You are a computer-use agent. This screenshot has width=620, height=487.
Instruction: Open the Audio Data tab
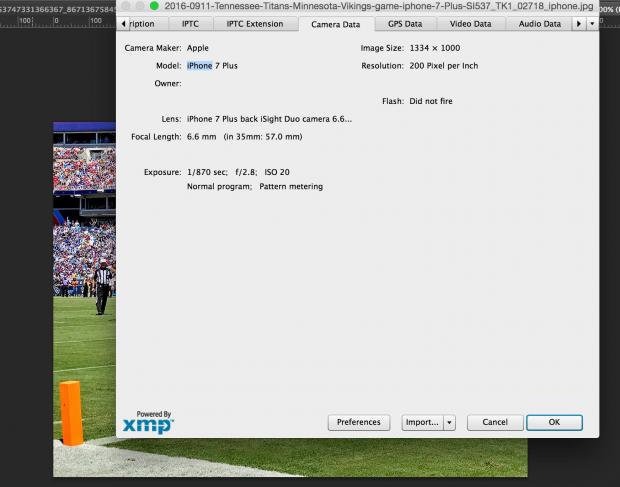[x=539, y=23]
